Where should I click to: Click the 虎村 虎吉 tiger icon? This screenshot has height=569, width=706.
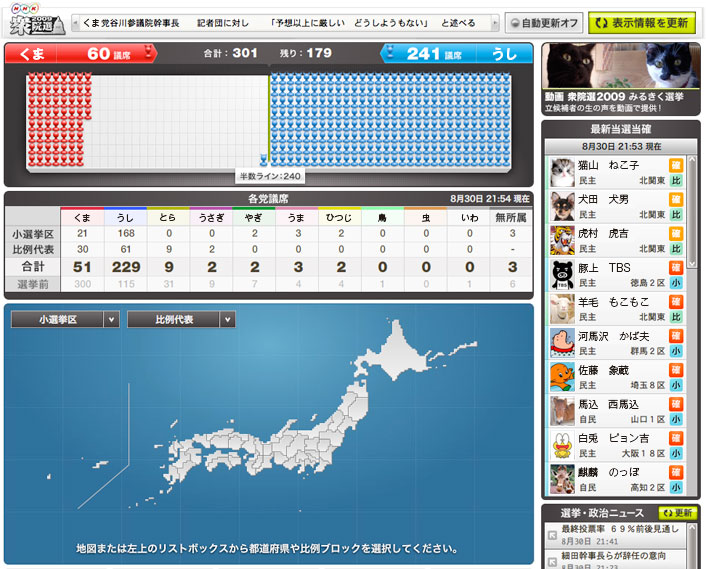coord(562,240)
